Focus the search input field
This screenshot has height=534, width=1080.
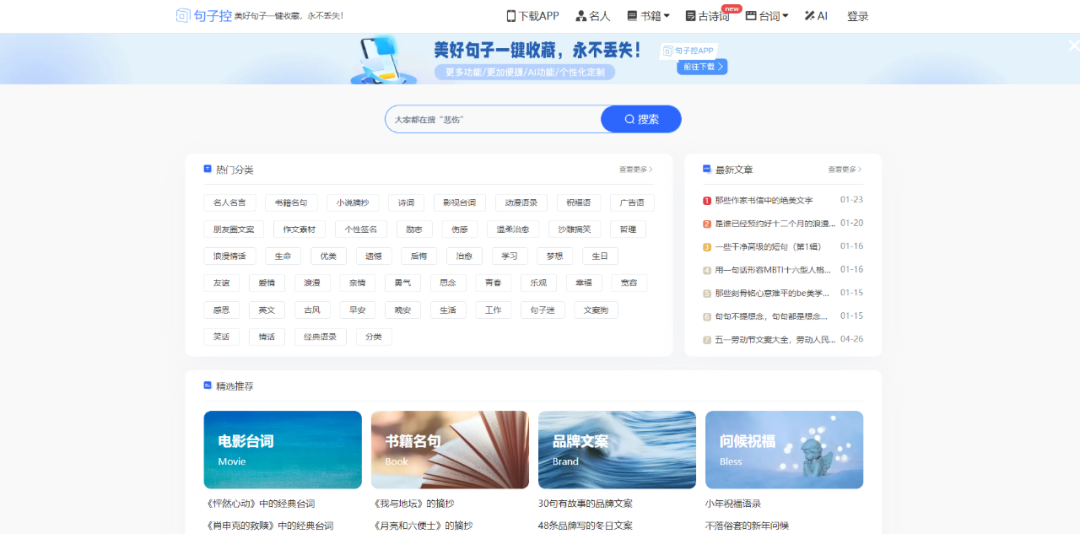[x=493, y=119]
